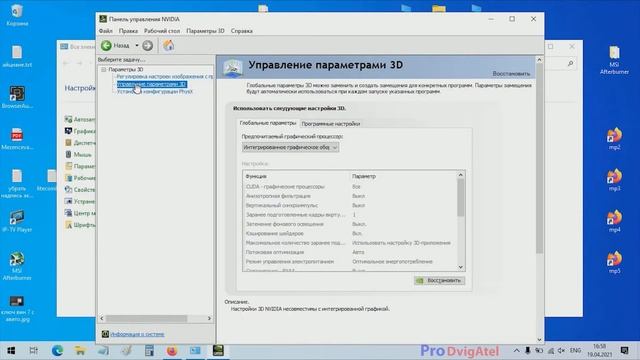Screen dimensions: 640x360
Task: Switch to Программные настройки tab
Action: 331,123
